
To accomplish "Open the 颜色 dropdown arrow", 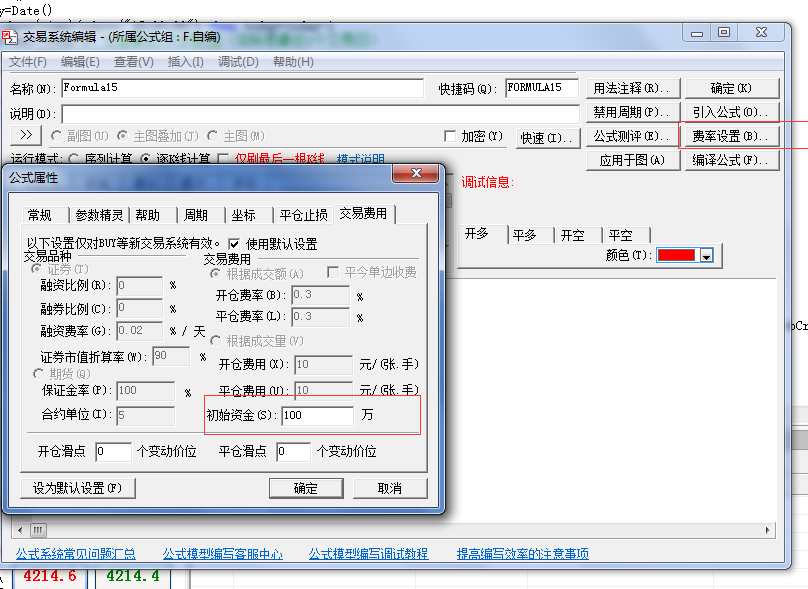I will point(707,256).
